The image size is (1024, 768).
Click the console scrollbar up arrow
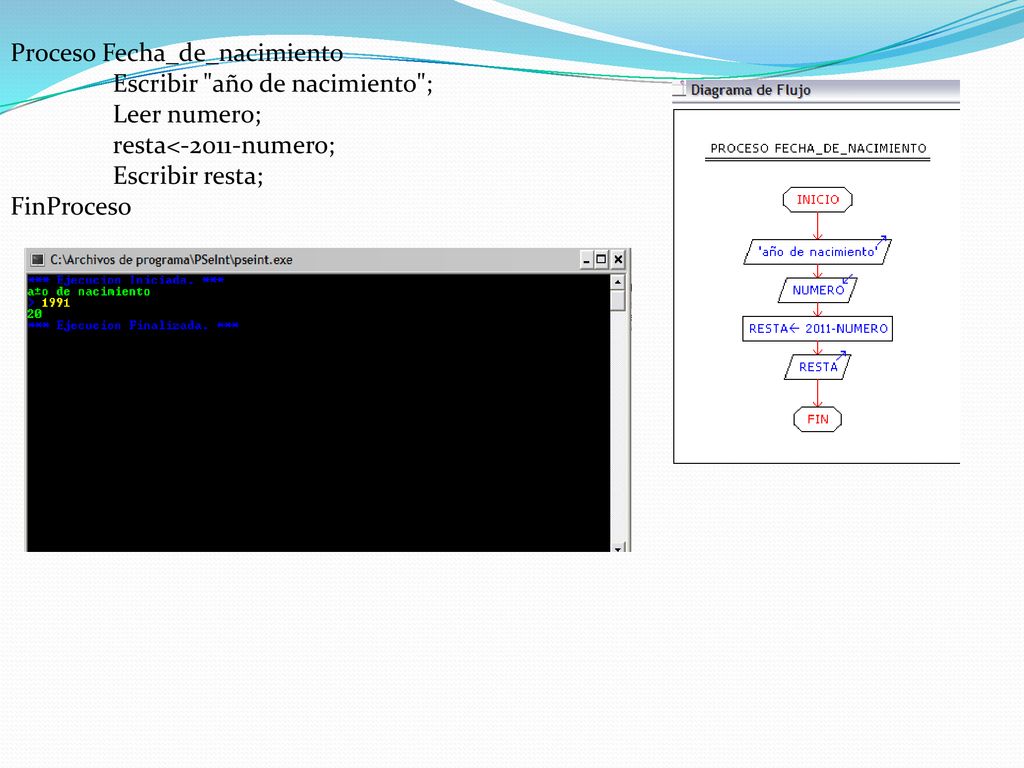click(618, 282)
